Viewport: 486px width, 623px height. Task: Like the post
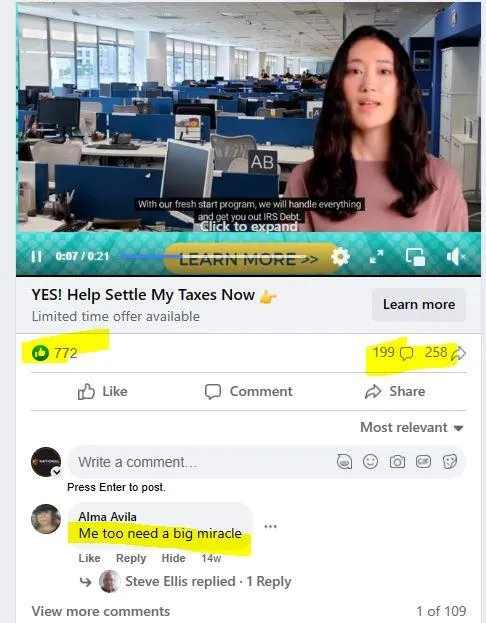pos(103,391)
